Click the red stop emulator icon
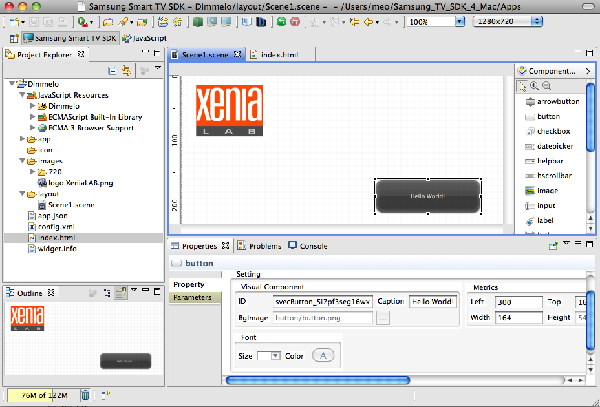 pos(295,22)
